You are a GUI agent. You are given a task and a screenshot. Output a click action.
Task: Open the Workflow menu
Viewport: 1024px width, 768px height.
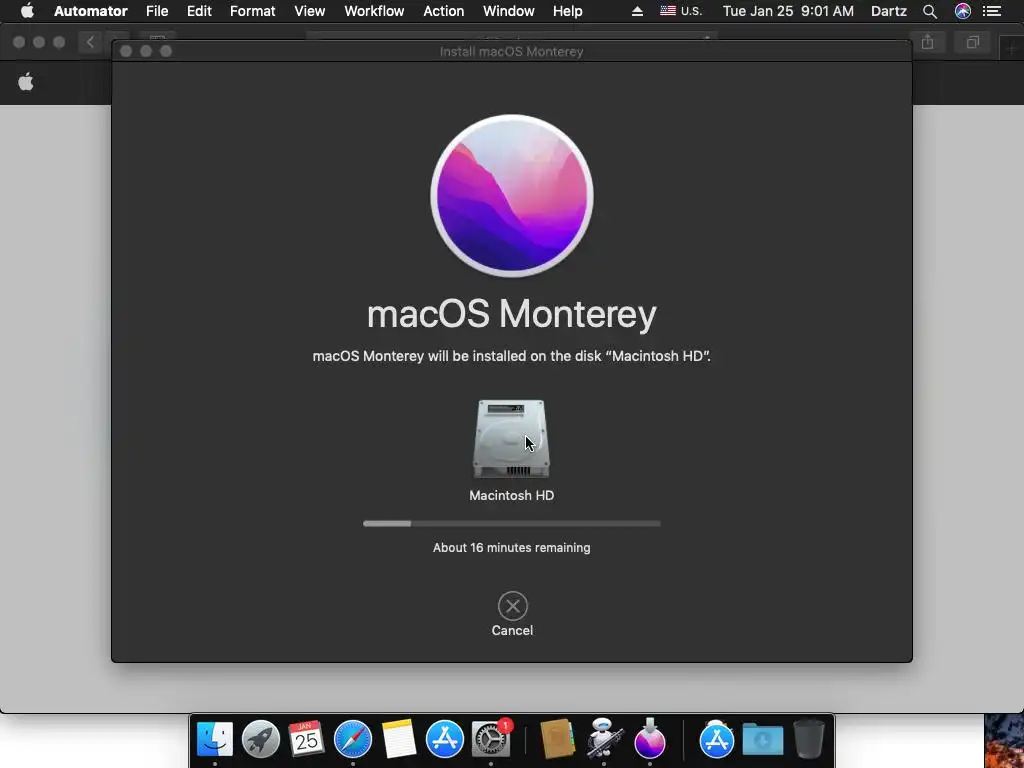(374, 11)
